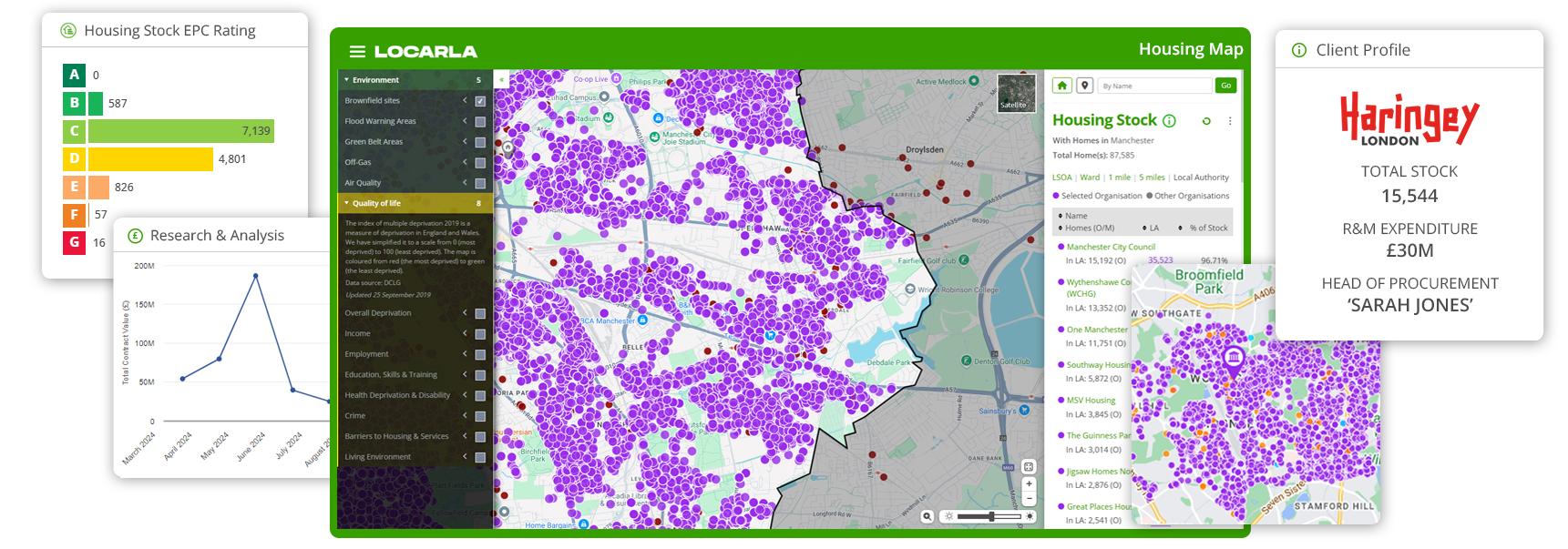Image resolution: width=1568 pixels, height=549 pixels.
Task: Click the Client Profile info icon
Action: 1299,50
